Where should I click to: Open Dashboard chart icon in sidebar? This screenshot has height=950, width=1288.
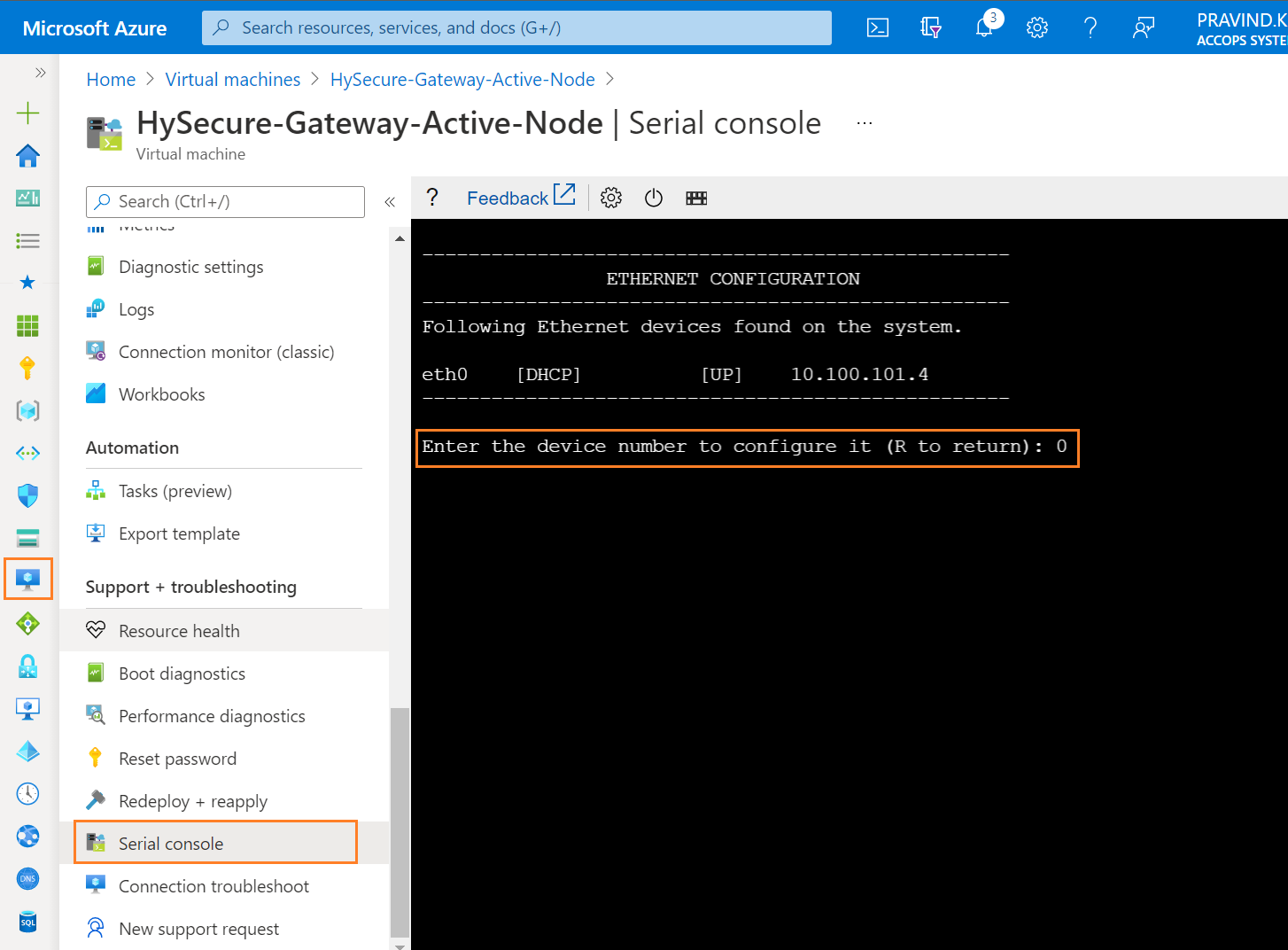click(28, 198)
